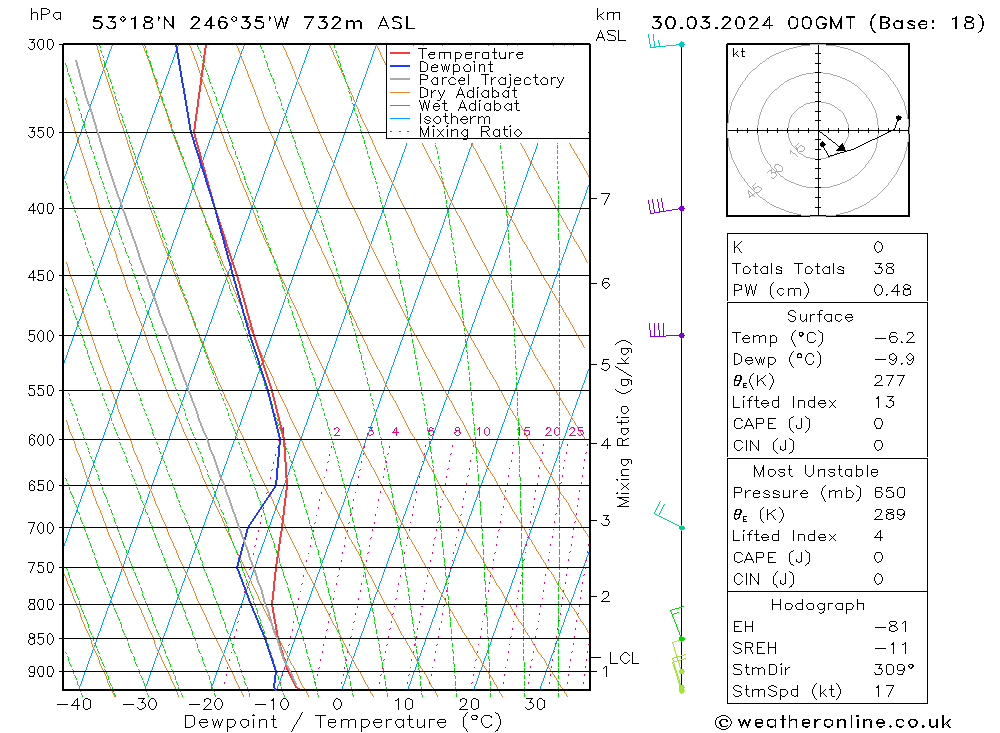1000x733 pixels.
Task: Click the mixing ratio label 25
Action: point(577,432)
